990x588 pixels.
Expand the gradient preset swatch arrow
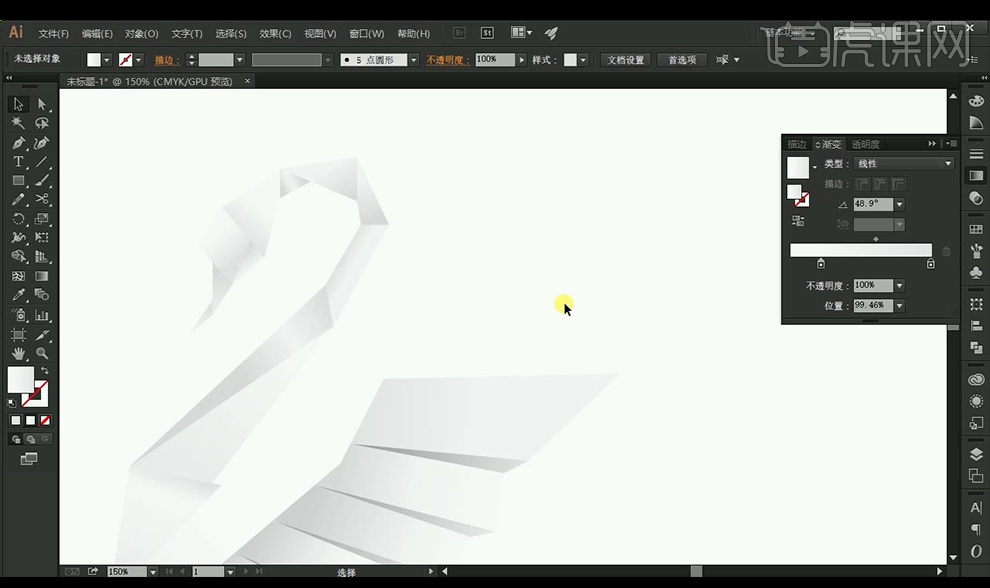[x=814, y=167]
